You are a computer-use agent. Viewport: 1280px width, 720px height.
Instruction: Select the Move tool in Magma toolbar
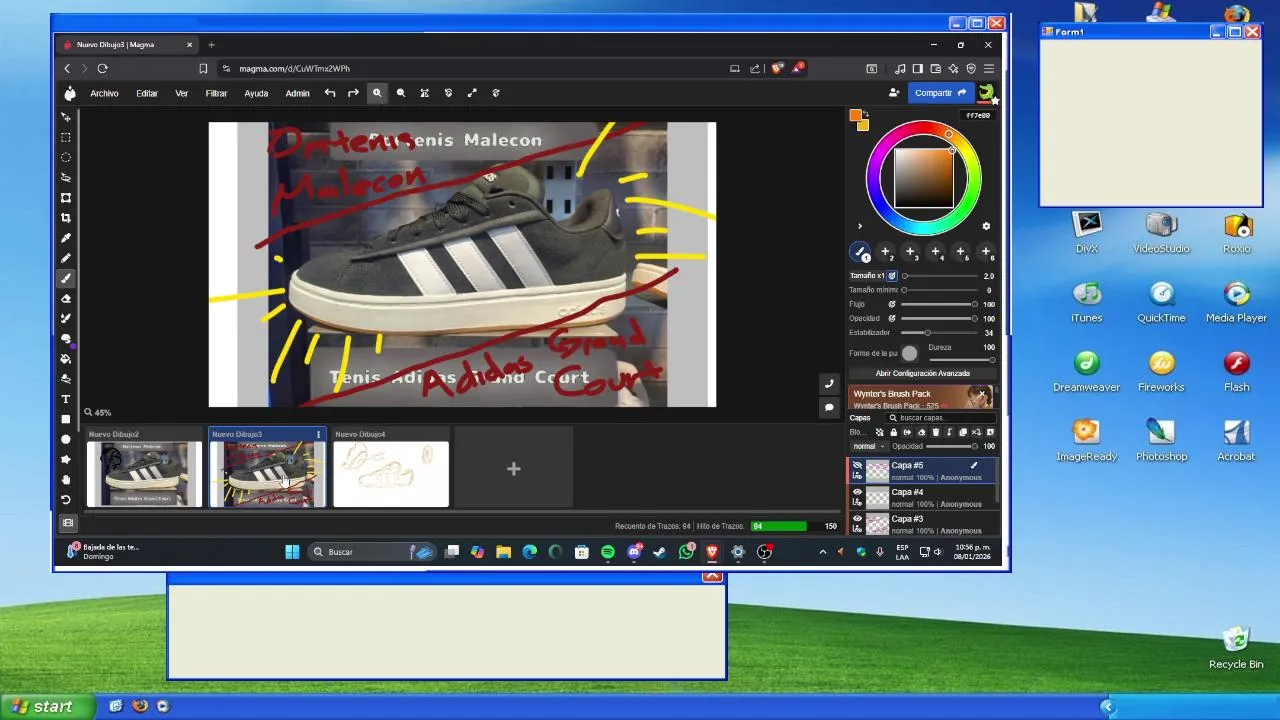tap(66, 117)
